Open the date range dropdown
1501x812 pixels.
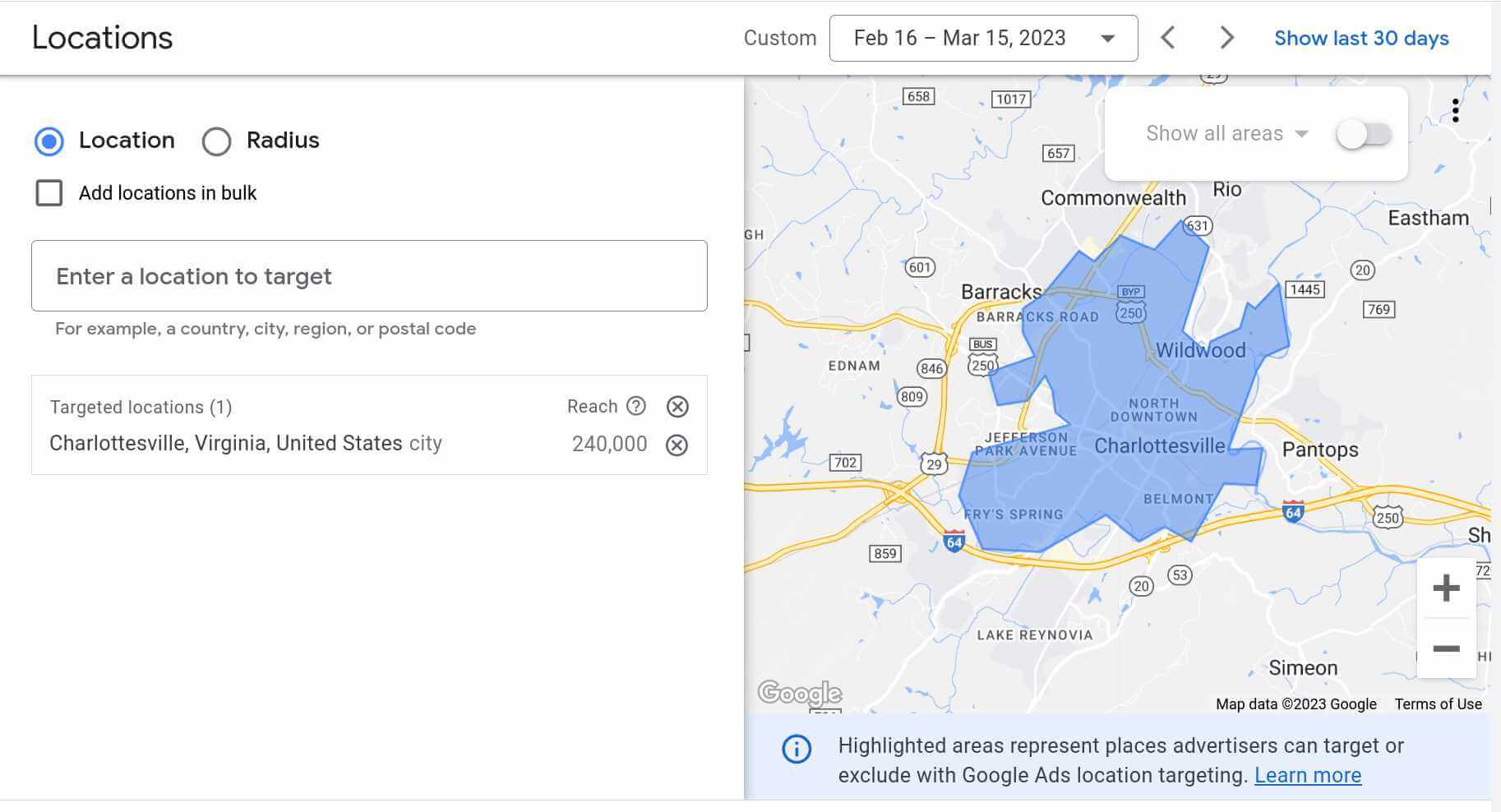(983, 39)
